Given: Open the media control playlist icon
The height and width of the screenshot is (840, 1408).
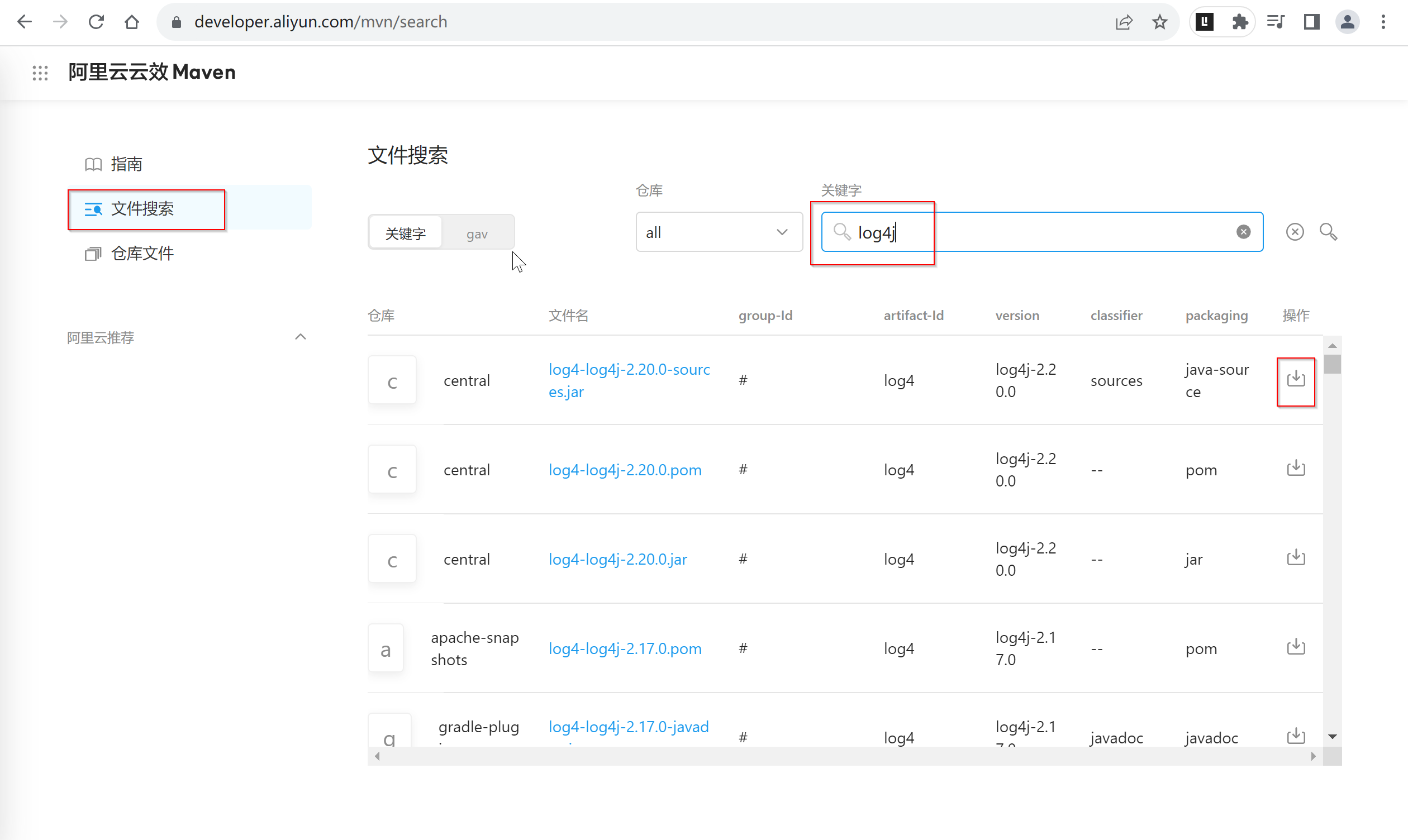Looking at the screenshot, I should click(x=1276, y=22).
